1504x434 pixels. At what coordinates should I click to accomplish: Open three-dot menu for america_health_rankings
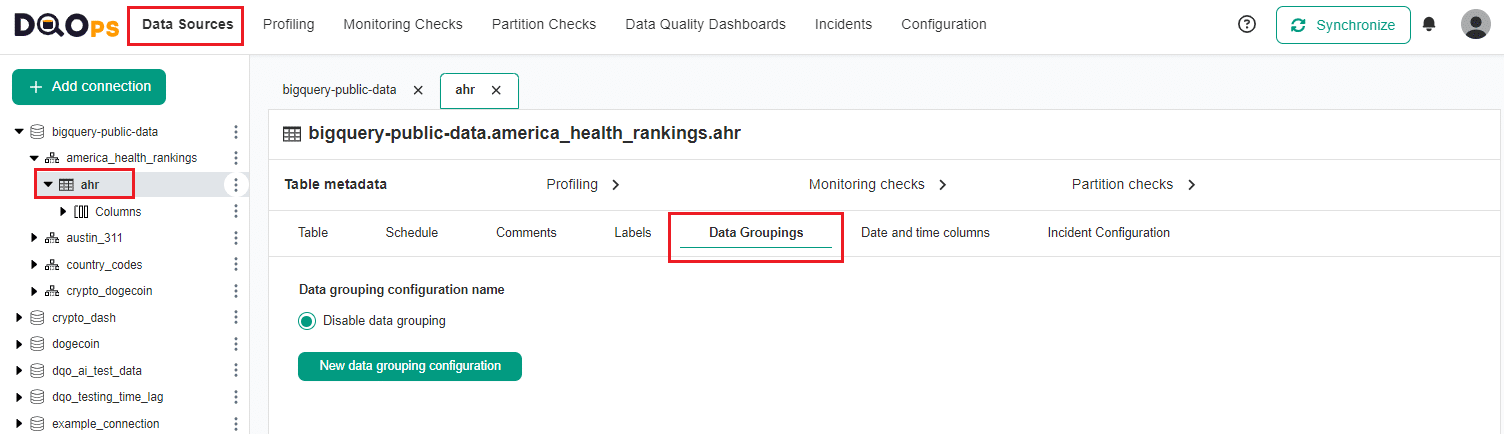tap(236, 158)
